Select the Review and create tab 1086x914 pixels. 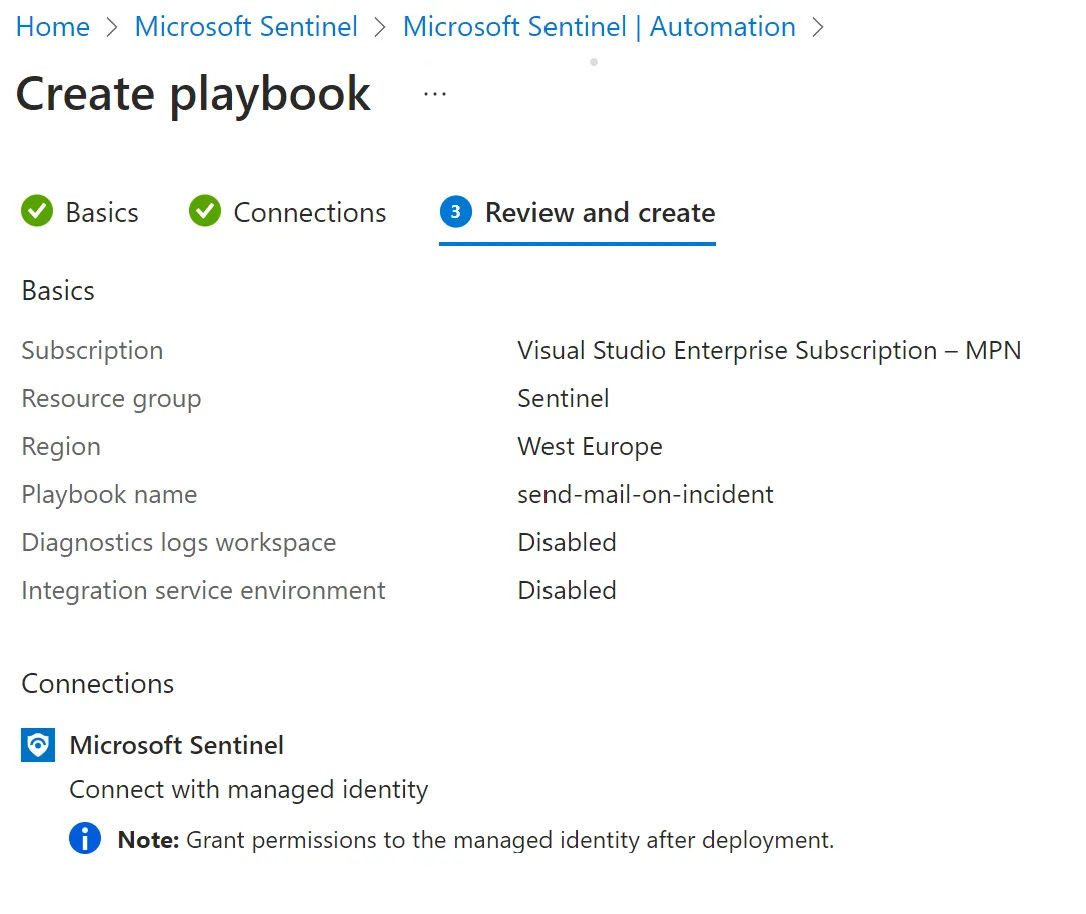point(600,213)
